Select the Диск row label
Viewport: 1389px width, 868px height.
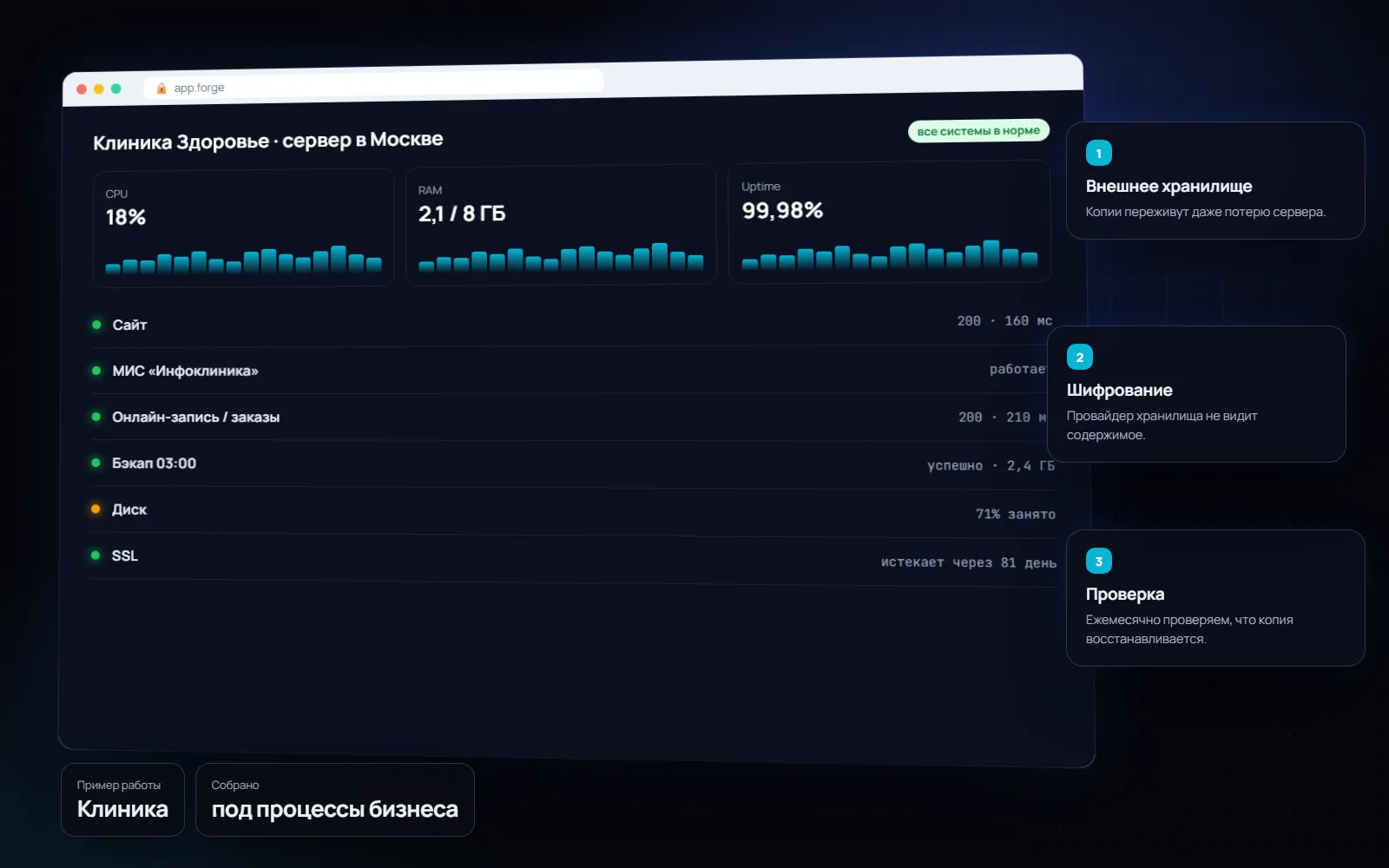[129, 510]
